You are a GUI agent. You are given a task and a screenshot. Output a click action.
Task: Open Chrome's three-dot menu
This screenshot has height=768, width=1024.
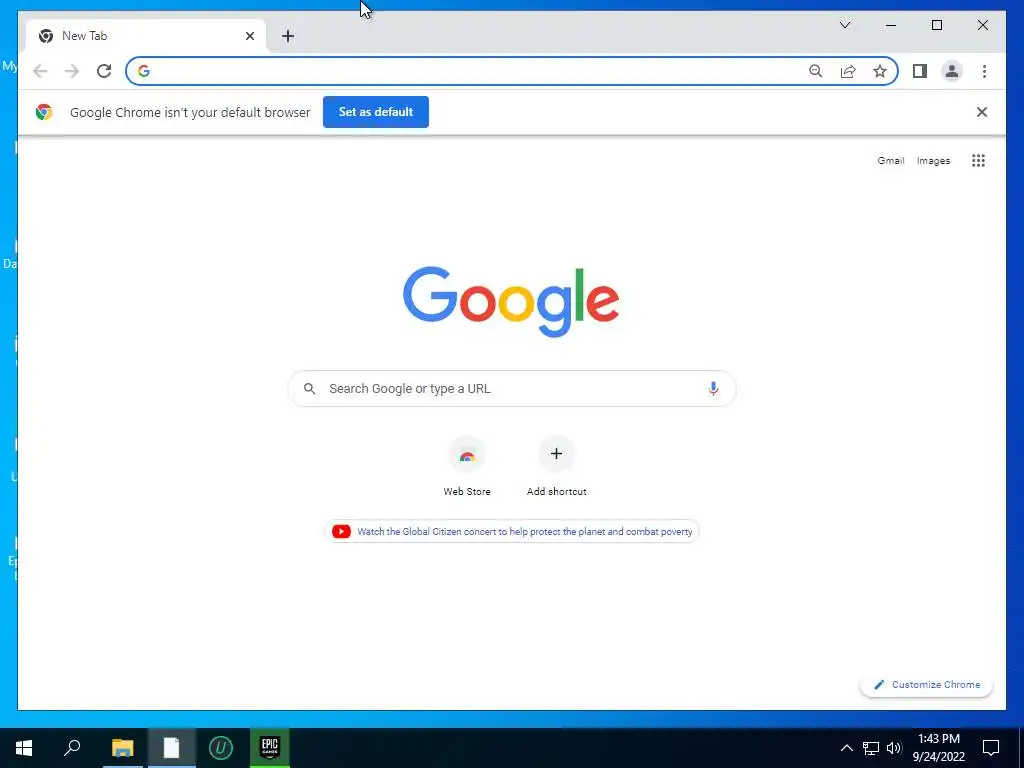(x=984, y=71)
